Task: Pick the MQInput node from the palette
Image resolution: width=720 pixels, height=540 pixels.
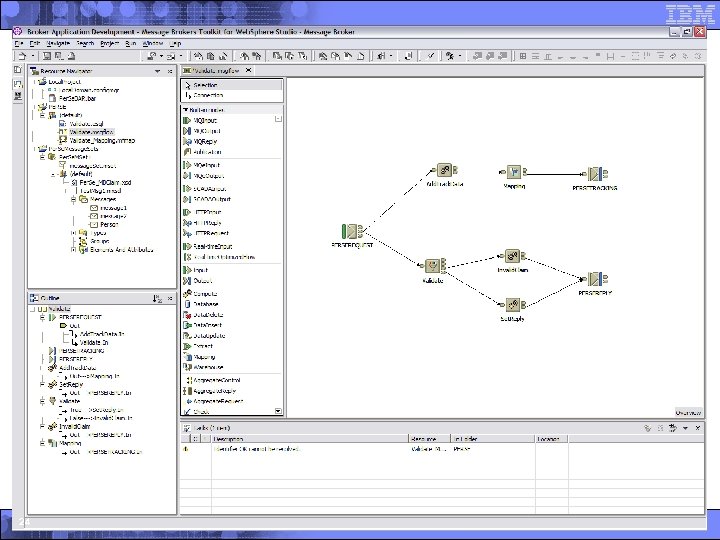Action: (x=200, y=120)
